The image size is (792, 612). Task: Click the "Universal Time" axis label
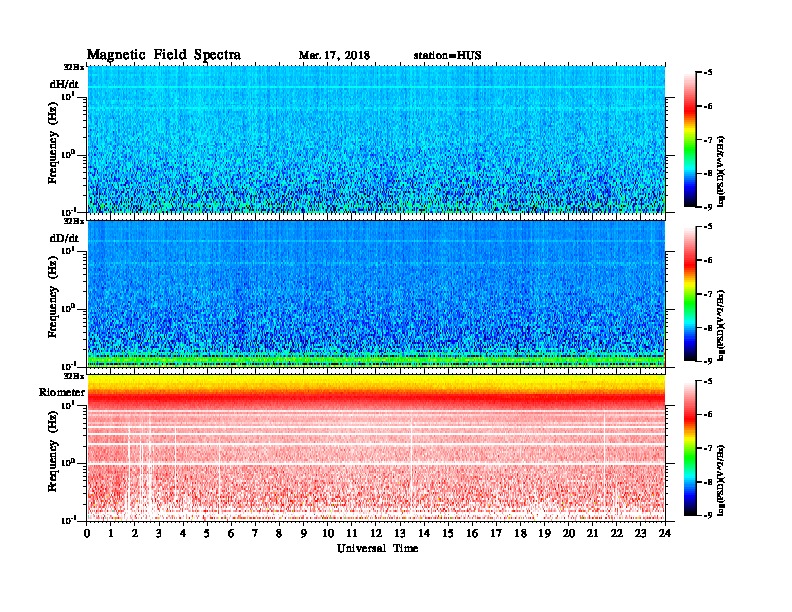click(x=377, y=548)
